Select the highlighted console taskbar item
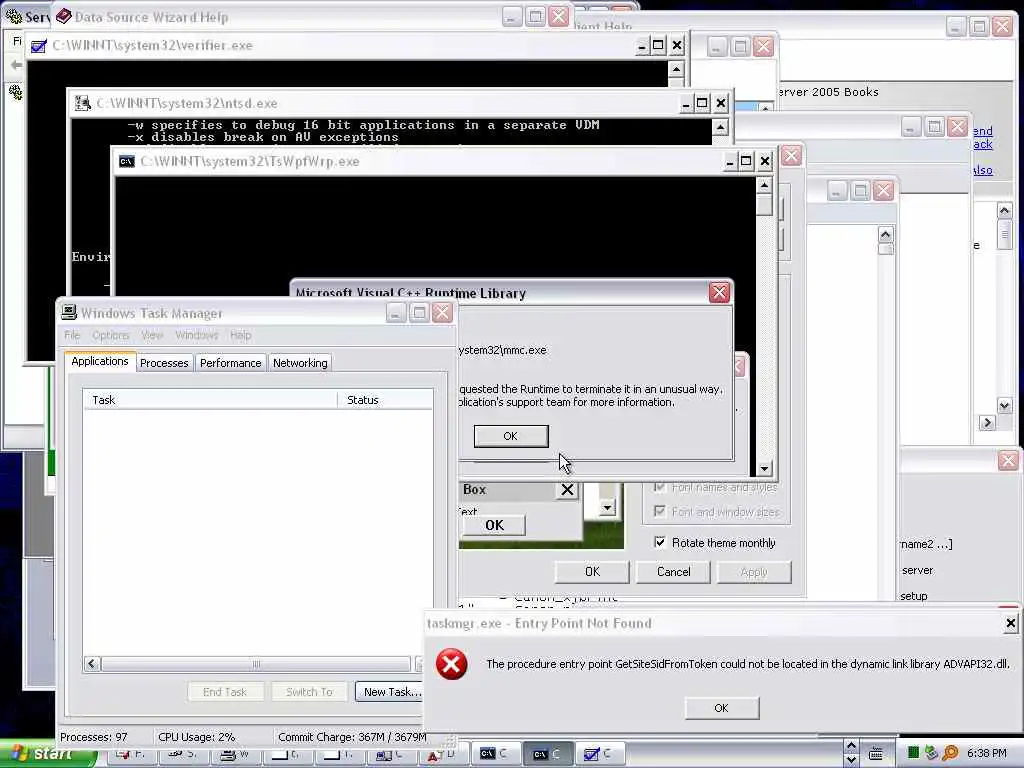1024x768 pixels. click(547, 754)
